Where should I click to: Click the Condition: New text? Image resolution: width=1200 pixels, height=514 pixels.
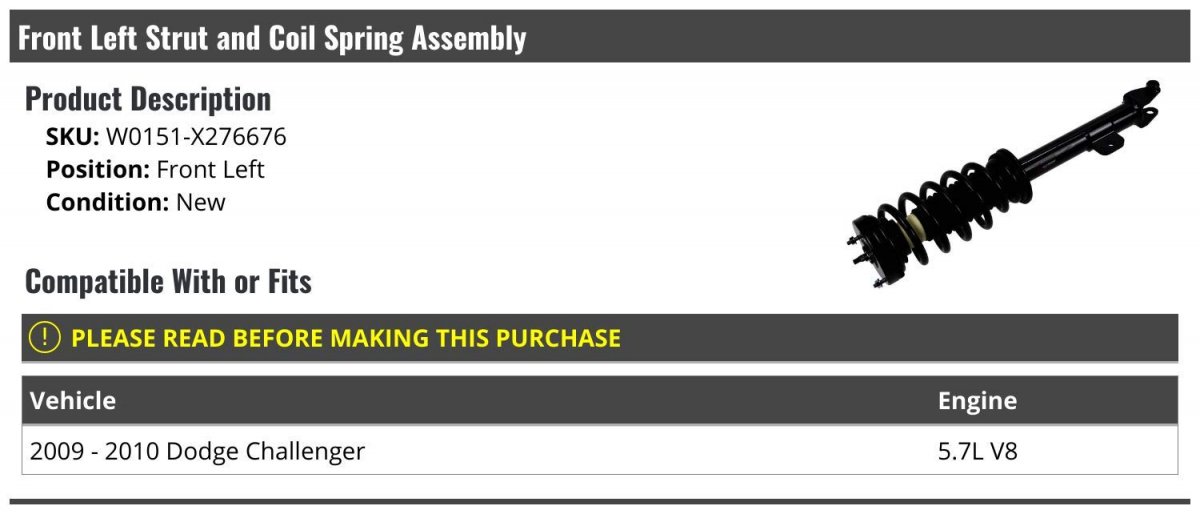(136, 202)
